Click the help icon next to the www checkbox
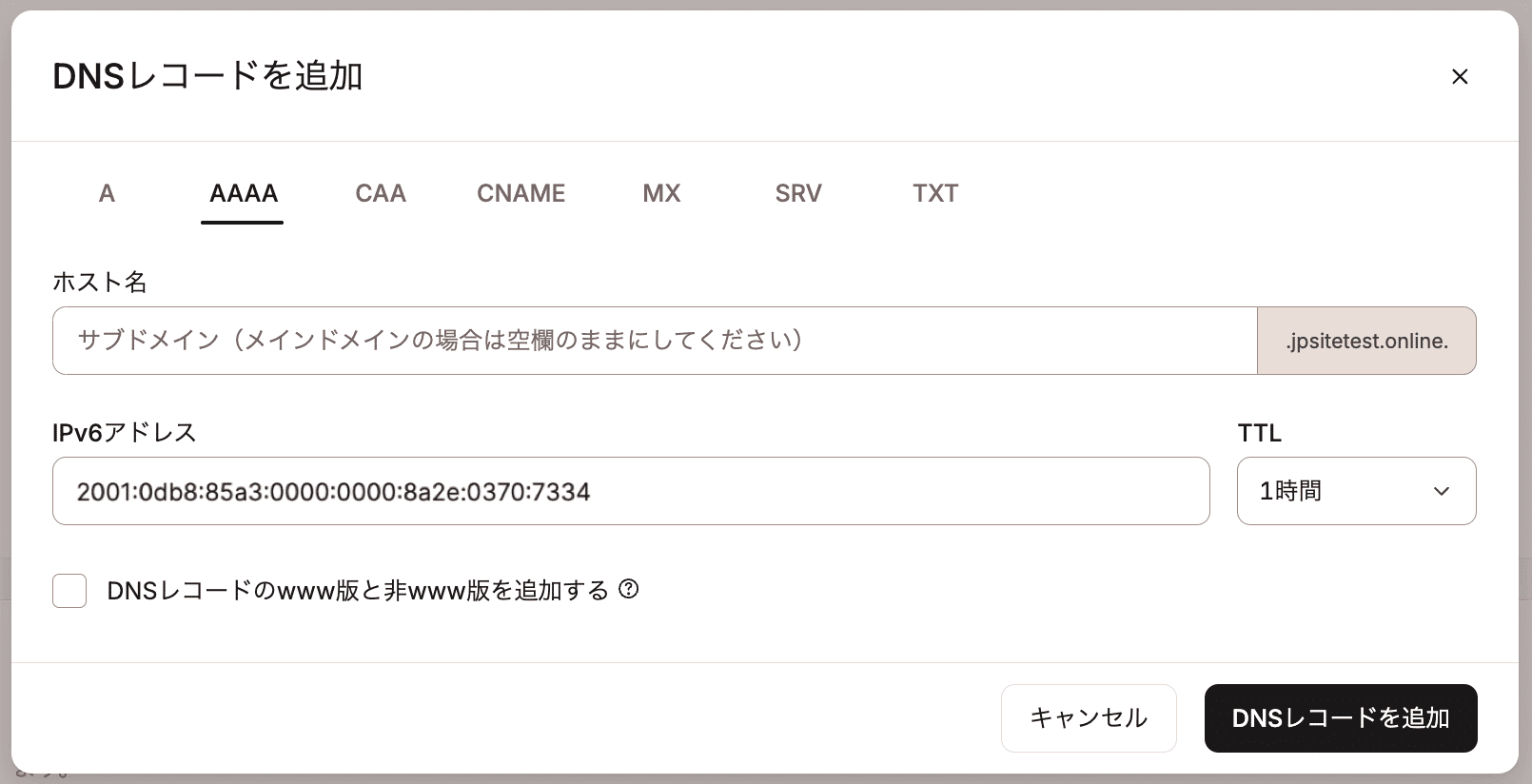Screen dimensions: 1532x784 [x=629, y=590]
